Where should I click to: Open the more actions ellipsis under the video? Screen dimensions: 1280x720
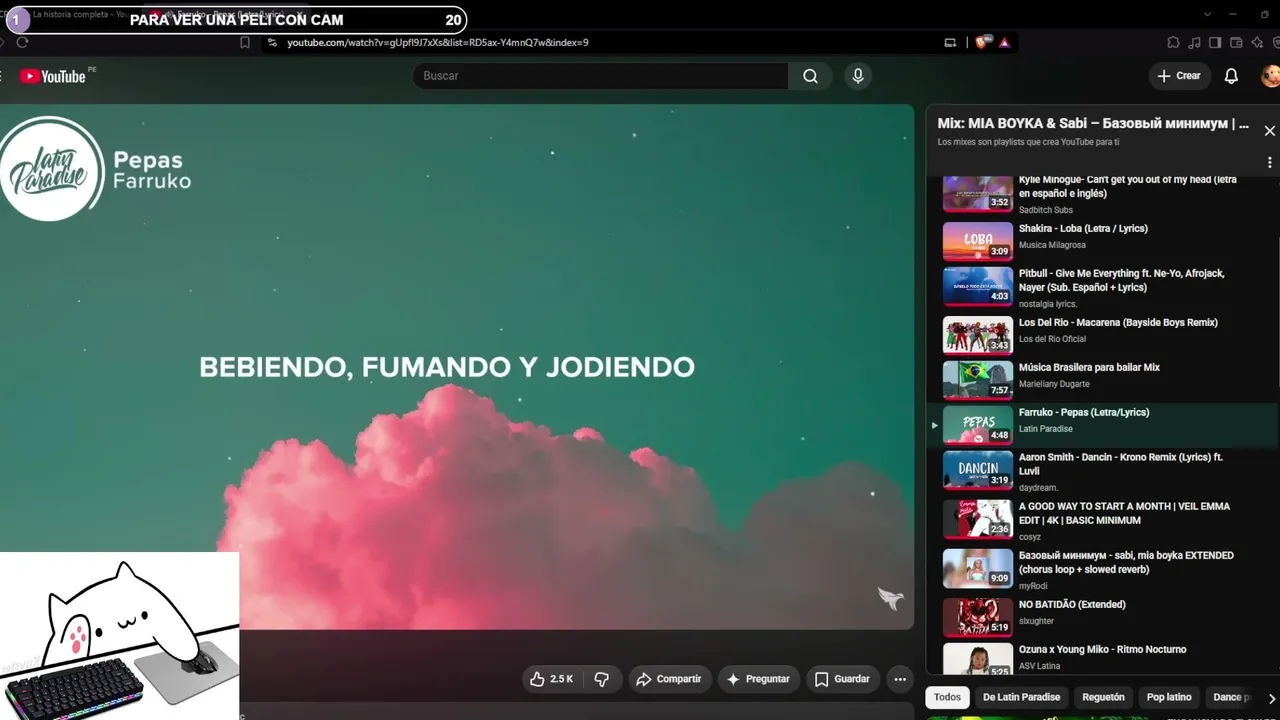900,679
